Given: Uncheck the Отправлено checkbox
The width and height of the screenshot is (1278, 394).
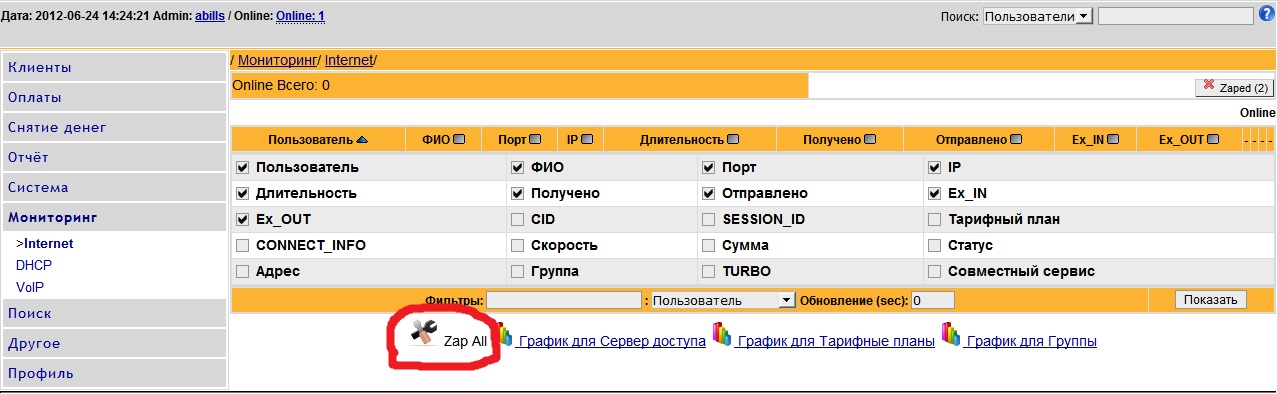Looking at the screenshot, I should [x=709, y=193].
